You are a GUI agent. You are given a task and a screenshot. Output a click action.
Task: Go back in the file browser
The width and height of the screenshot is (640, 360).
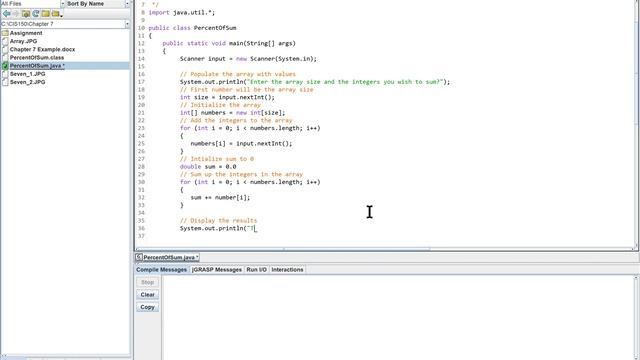pyautogui.click(x=7, y=14)
